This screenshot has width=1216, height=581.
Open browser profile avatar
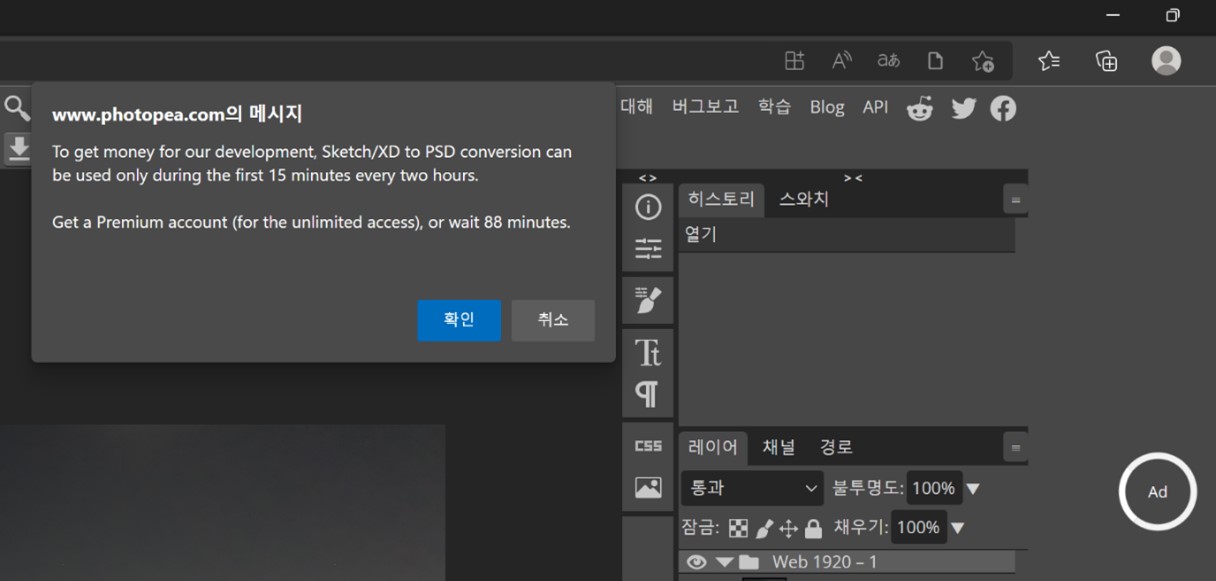coord(1166,61)
